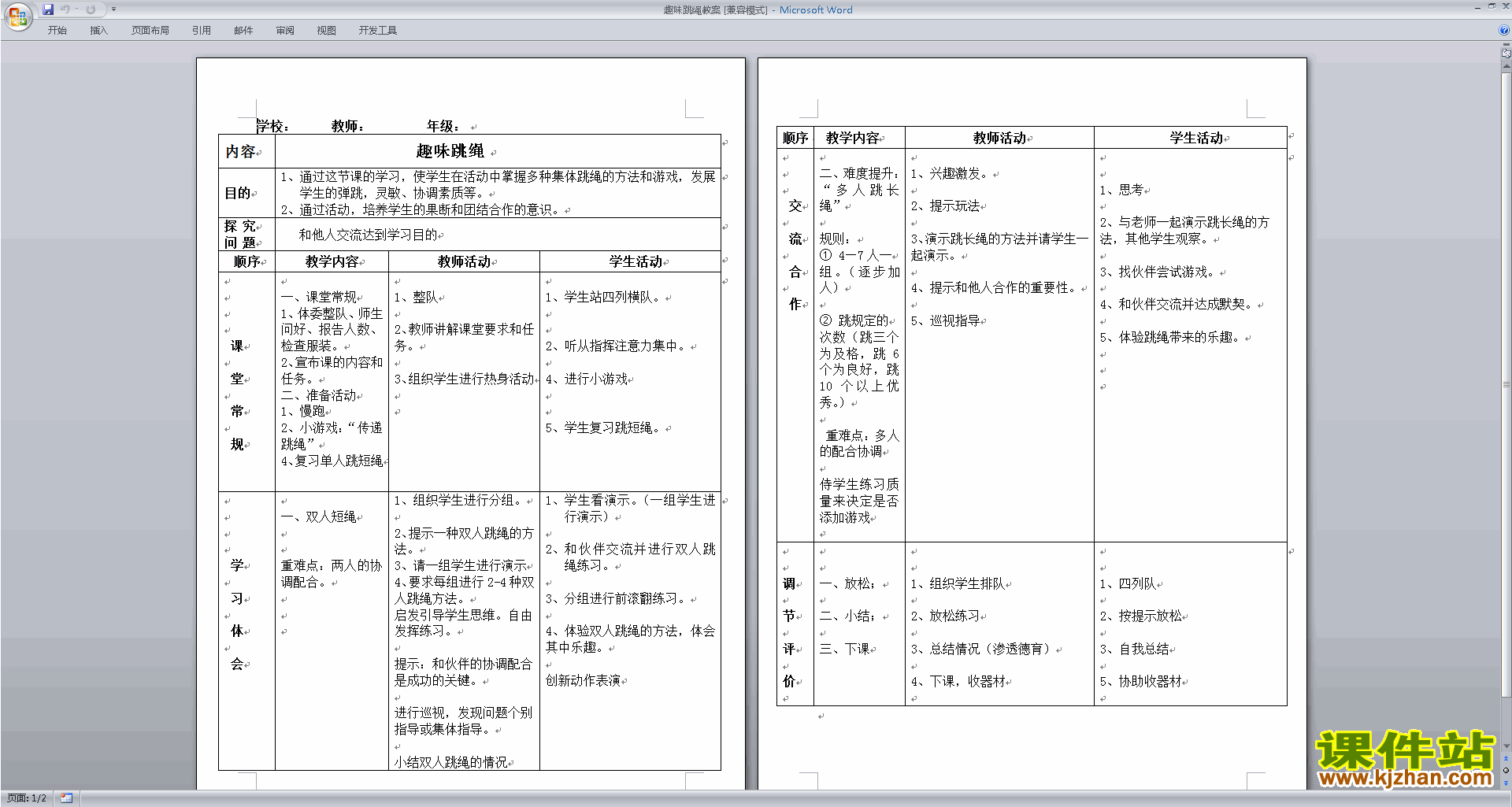Click the text 1、兴趣激发。 on page two
The width and height of the screenshot is (1512, 807).
click(951, 173)
